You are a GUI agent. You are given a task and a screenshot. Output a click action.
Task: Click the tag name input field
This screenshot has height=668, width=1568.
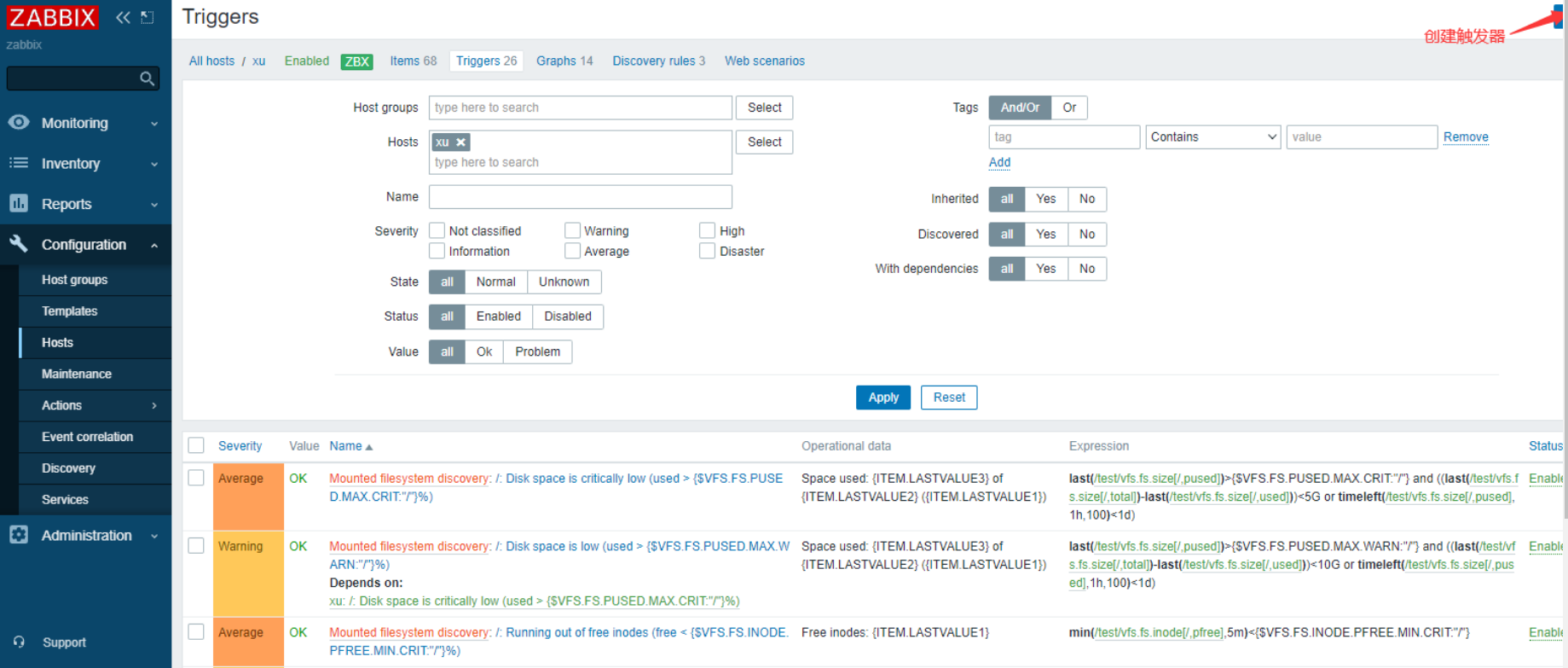pos(1064,137)
